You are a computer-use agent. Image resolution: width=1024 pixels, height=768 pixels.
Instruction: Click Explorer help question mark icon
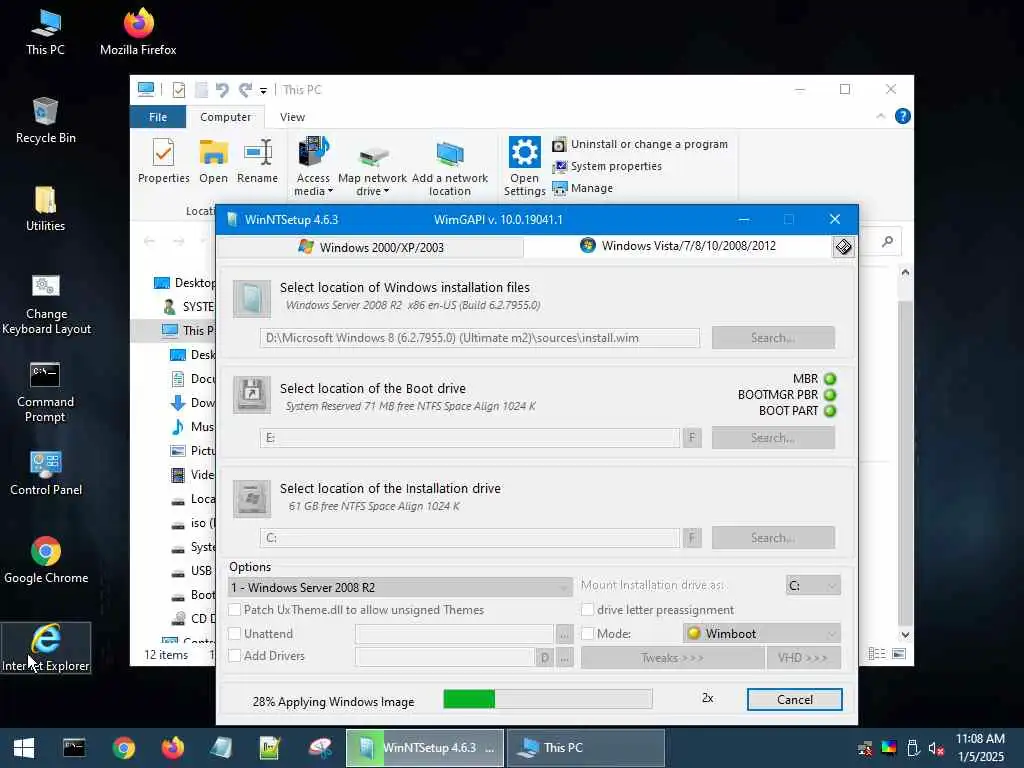903,116
